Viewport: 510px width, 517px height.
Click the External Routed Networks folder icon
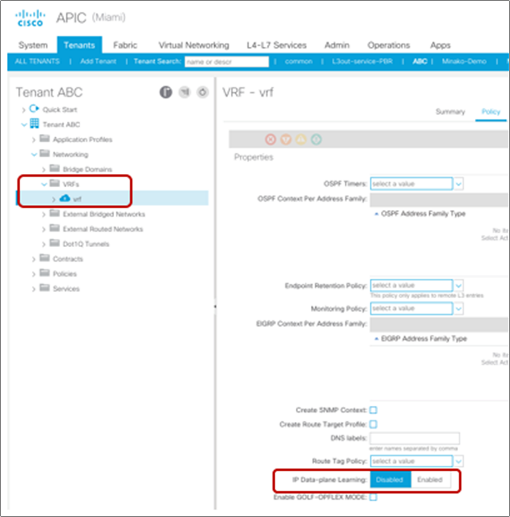(x=54, y=228)
